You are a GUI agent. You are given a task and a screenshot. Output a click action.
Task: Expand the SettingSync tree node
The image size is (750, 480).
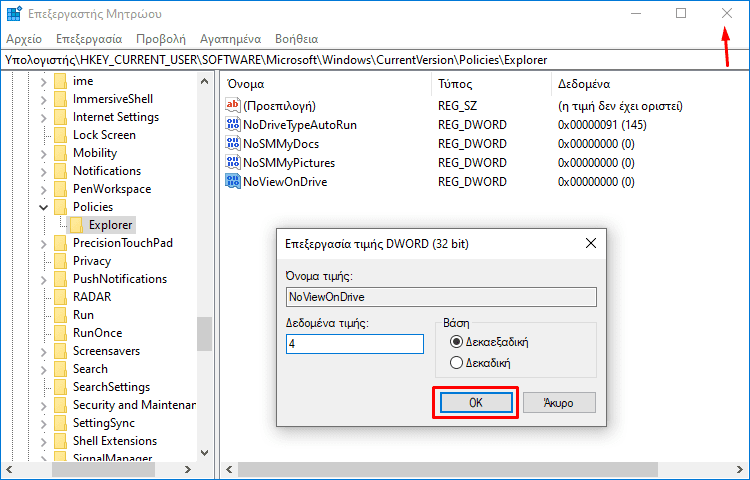click(44, 424)
